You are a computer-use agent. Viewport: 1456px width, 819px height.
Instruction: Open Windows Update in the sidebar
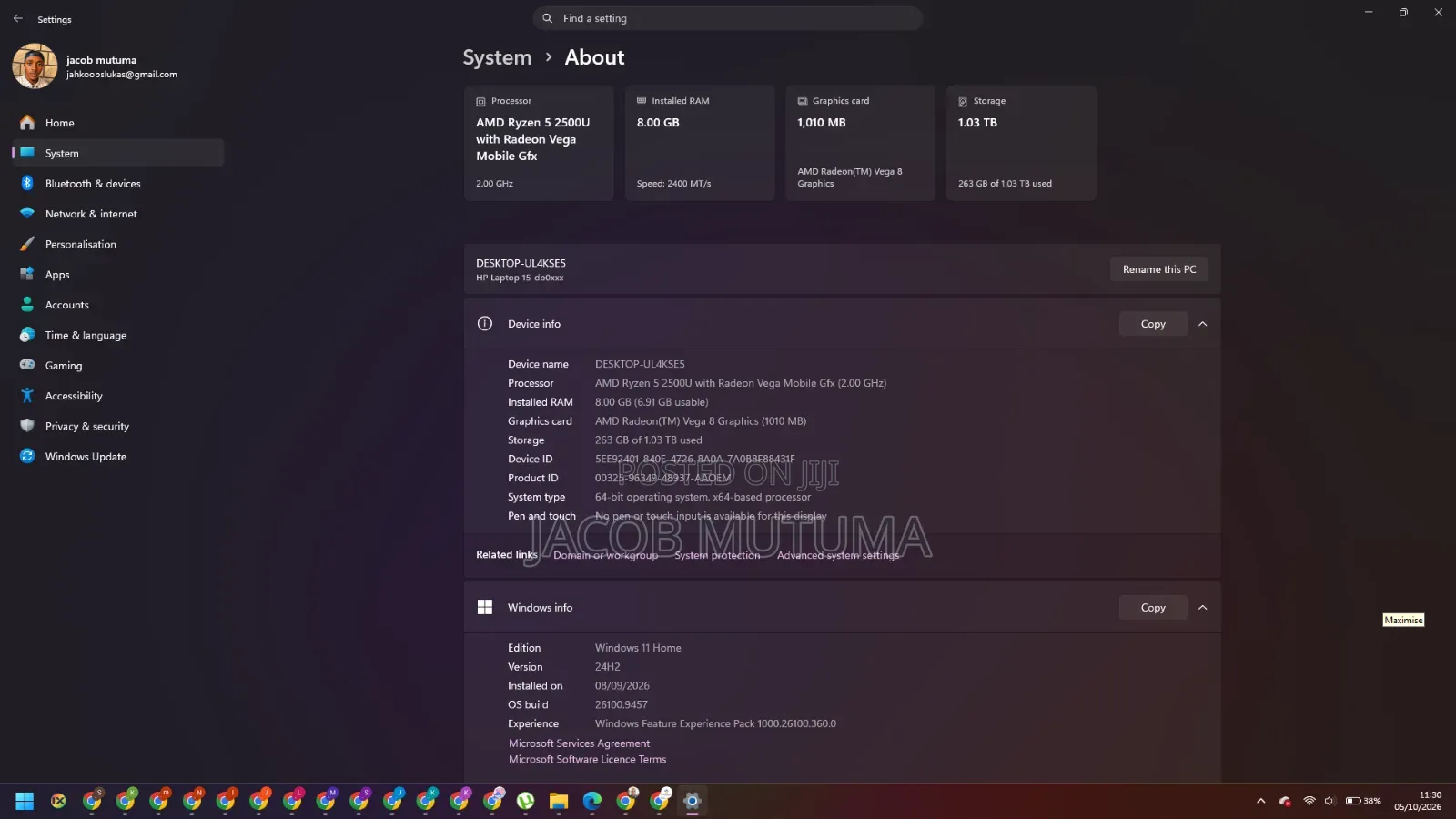click(118, 457)
